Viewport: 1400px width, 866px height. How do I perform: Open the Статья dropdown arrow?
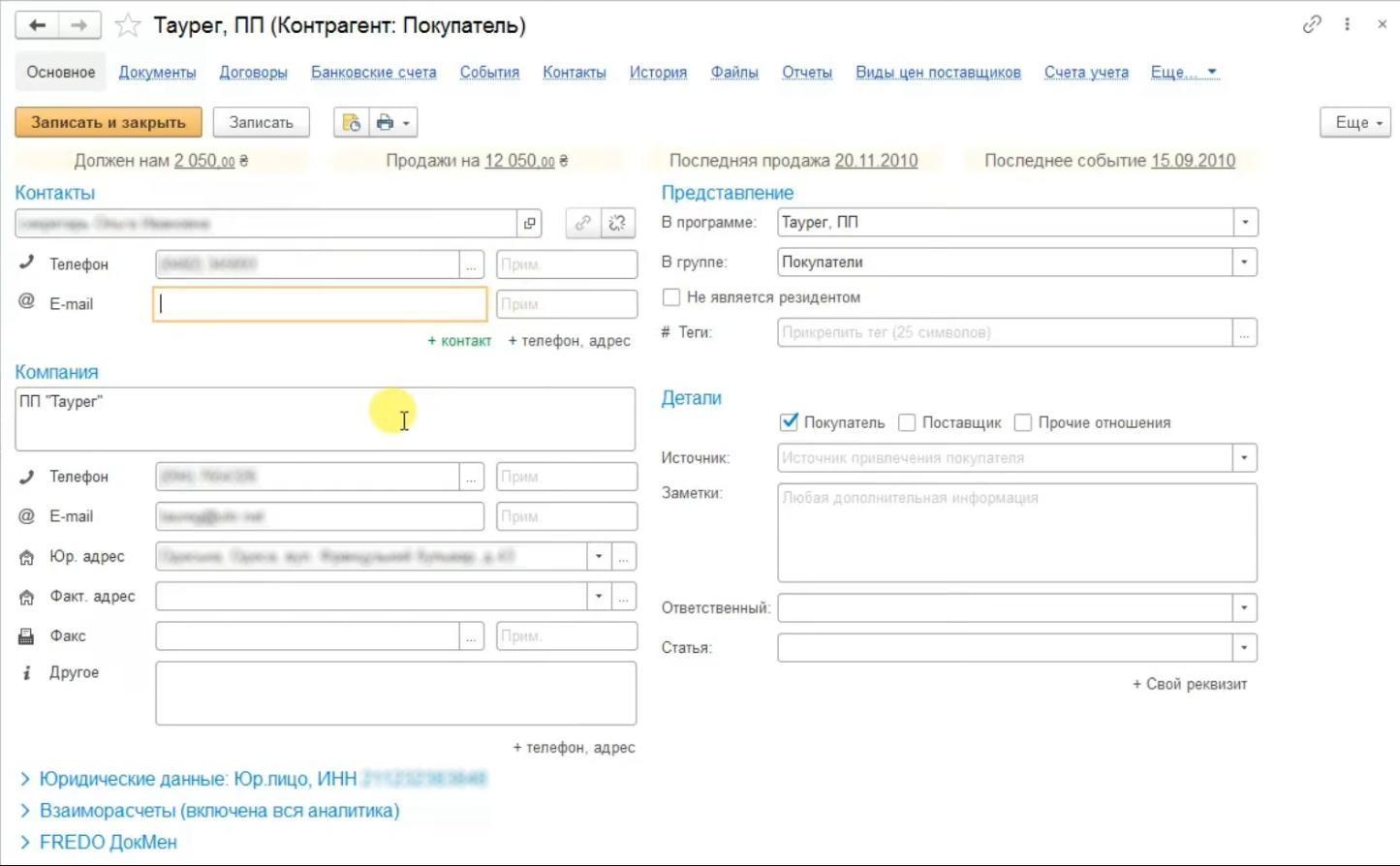(x=1245, y=648)
